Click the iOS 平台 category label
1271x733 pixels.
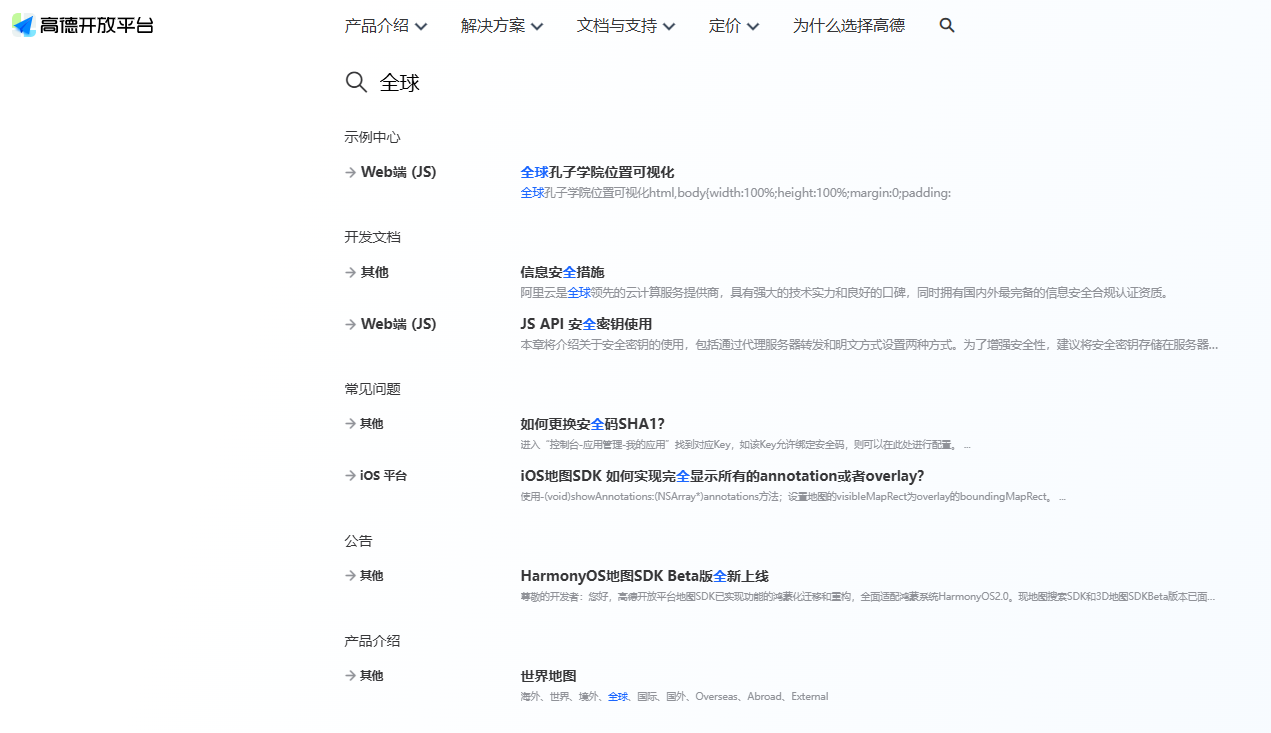[x=376, y=476]
